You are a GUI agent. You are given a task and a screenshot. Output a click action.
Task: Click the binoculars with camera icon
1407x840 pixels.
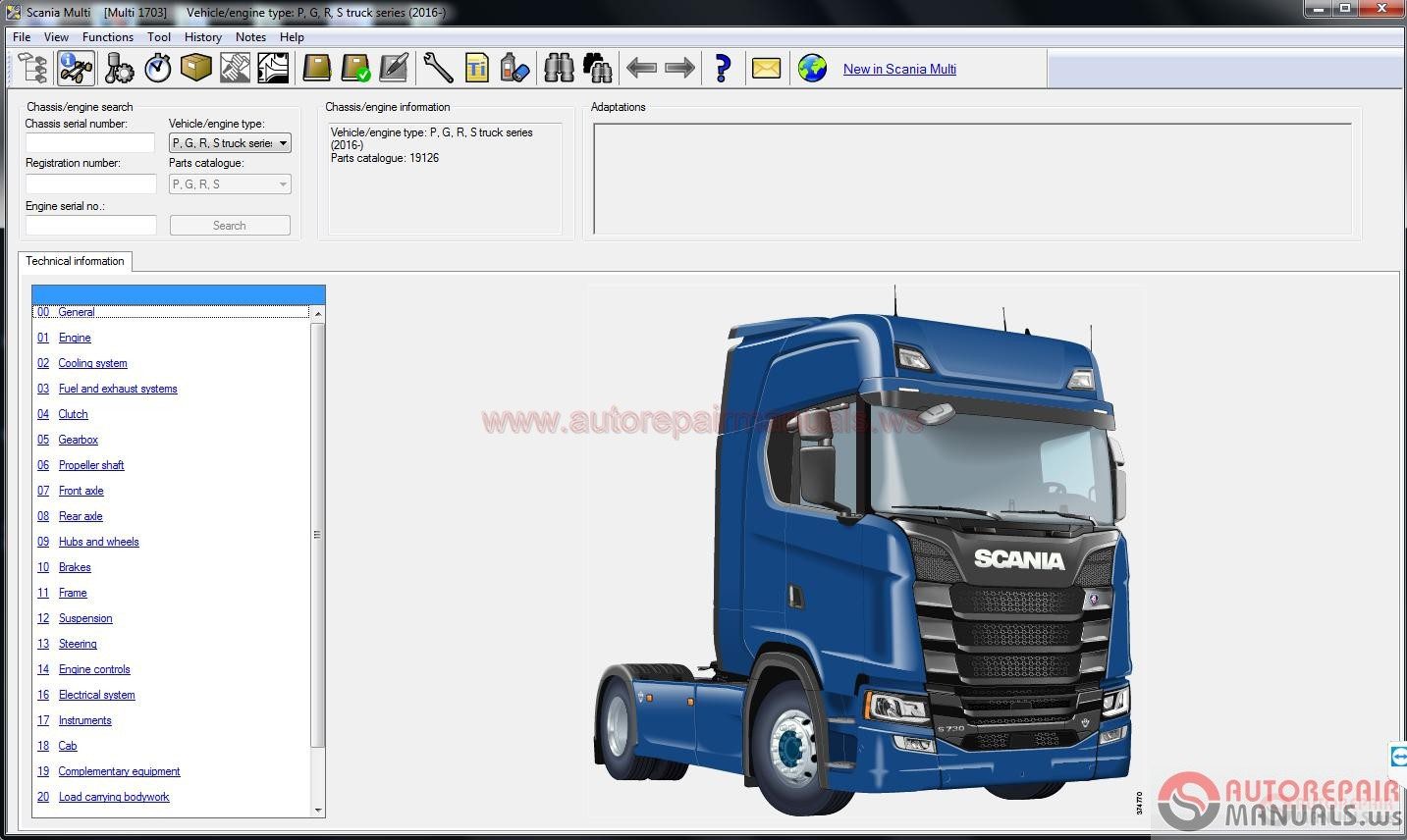click(597, 69)
